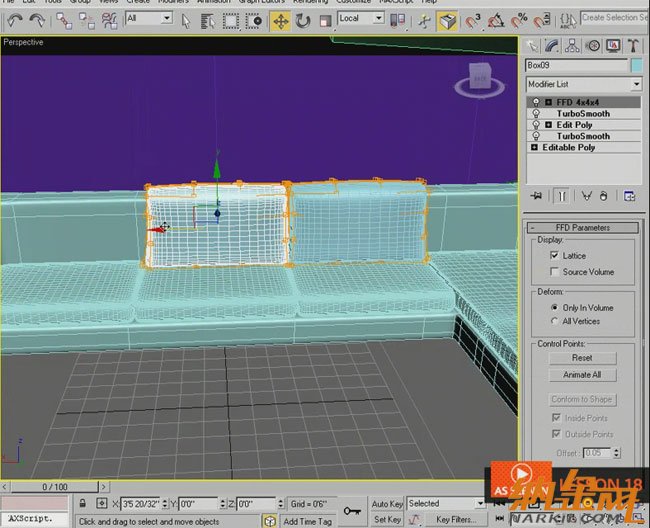Click the Add Time Tag field
Image resolution: width=650 pixels, height=528 pixels.
click(308, 521)
